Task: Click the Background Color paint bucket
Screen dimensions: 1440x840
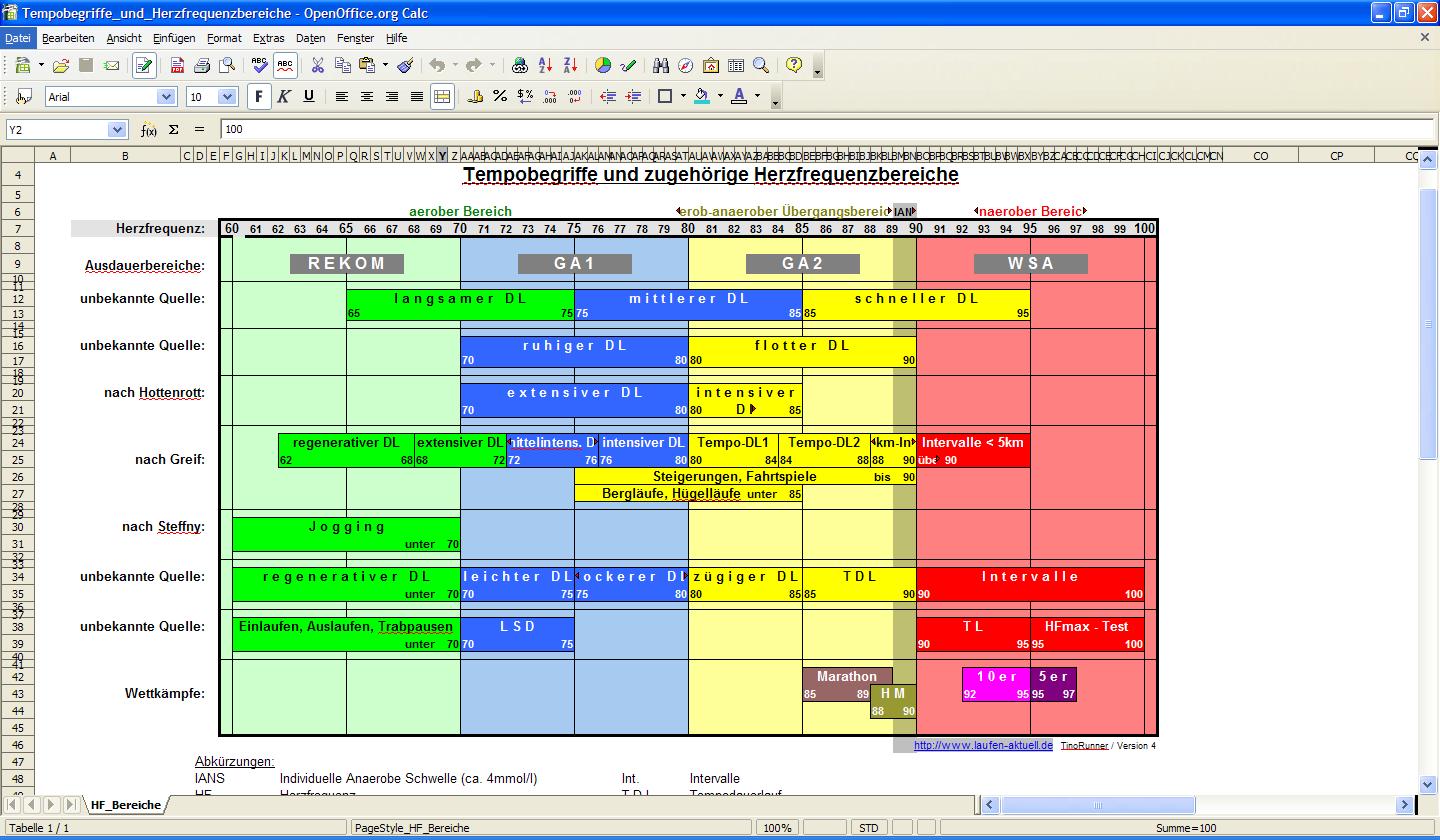Action: pyautogui.click(x=701, y=97)
